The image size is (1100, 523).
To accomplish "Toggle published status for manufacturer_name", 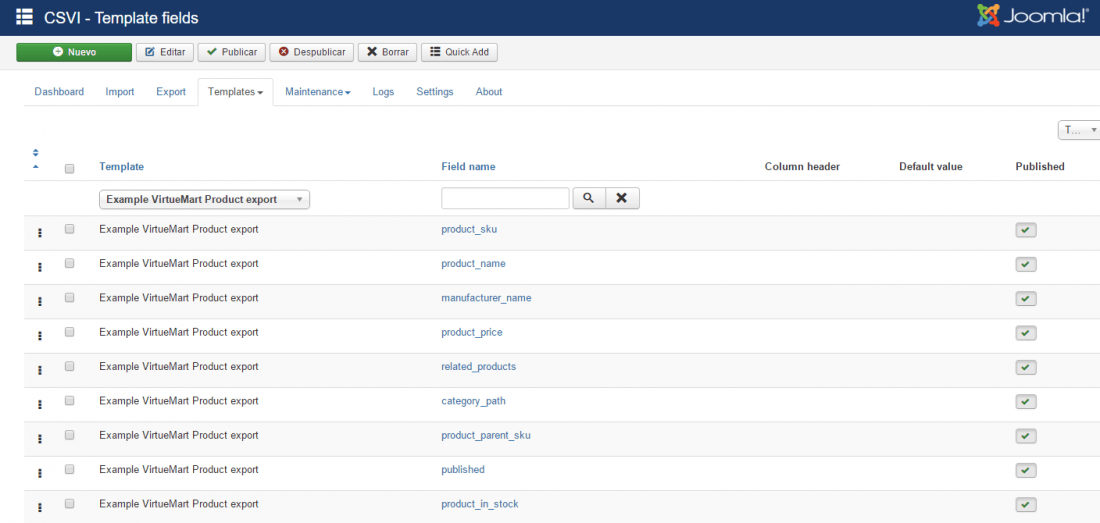I will [1026, 299].
